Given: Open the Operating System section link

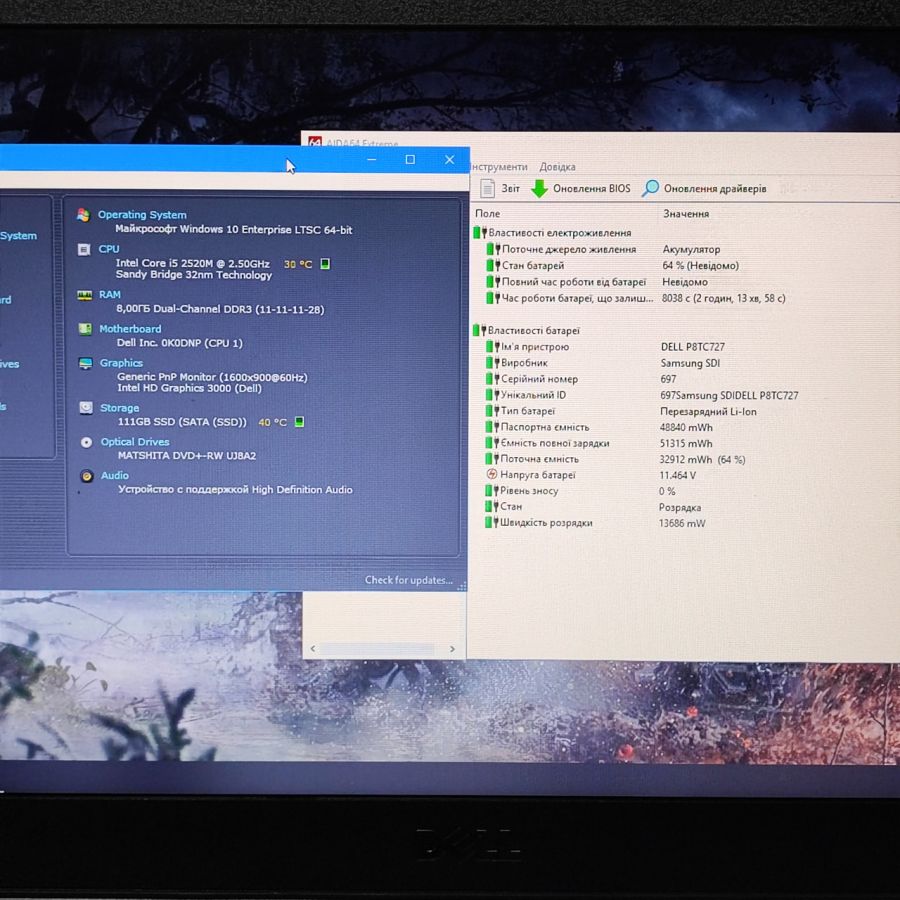Looking at the screenshot, I should coord(142,215).
